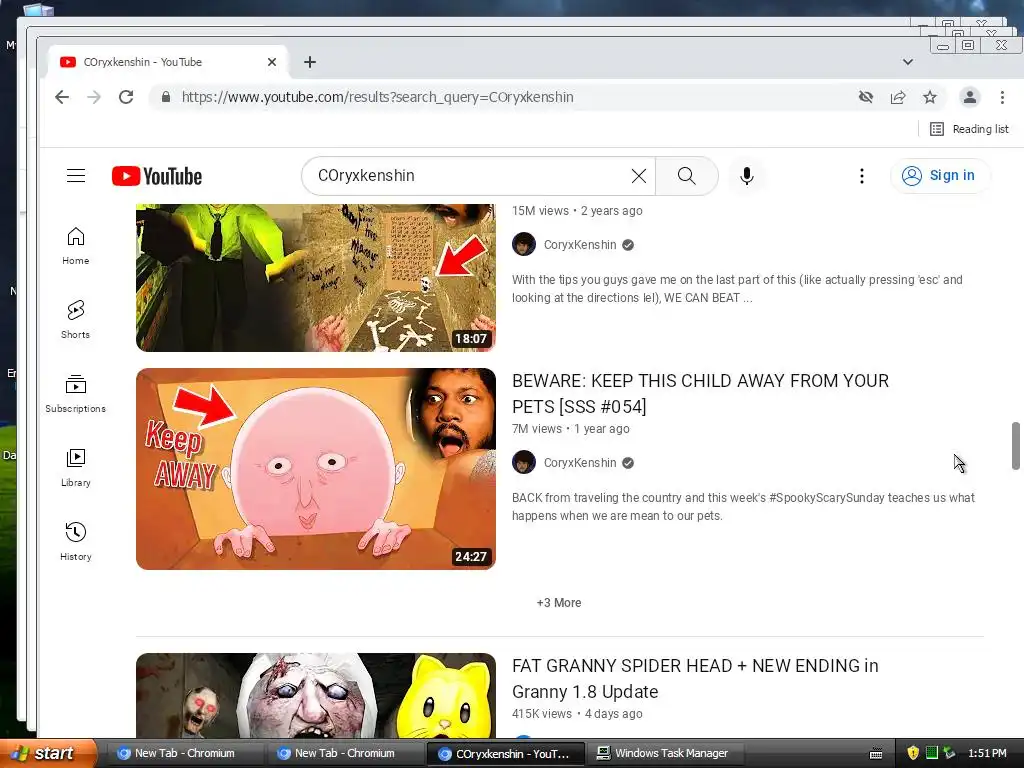Open CoryxKenshin channel under 7M views video
The image size is (1024, 768).
(x=580, y=463)
